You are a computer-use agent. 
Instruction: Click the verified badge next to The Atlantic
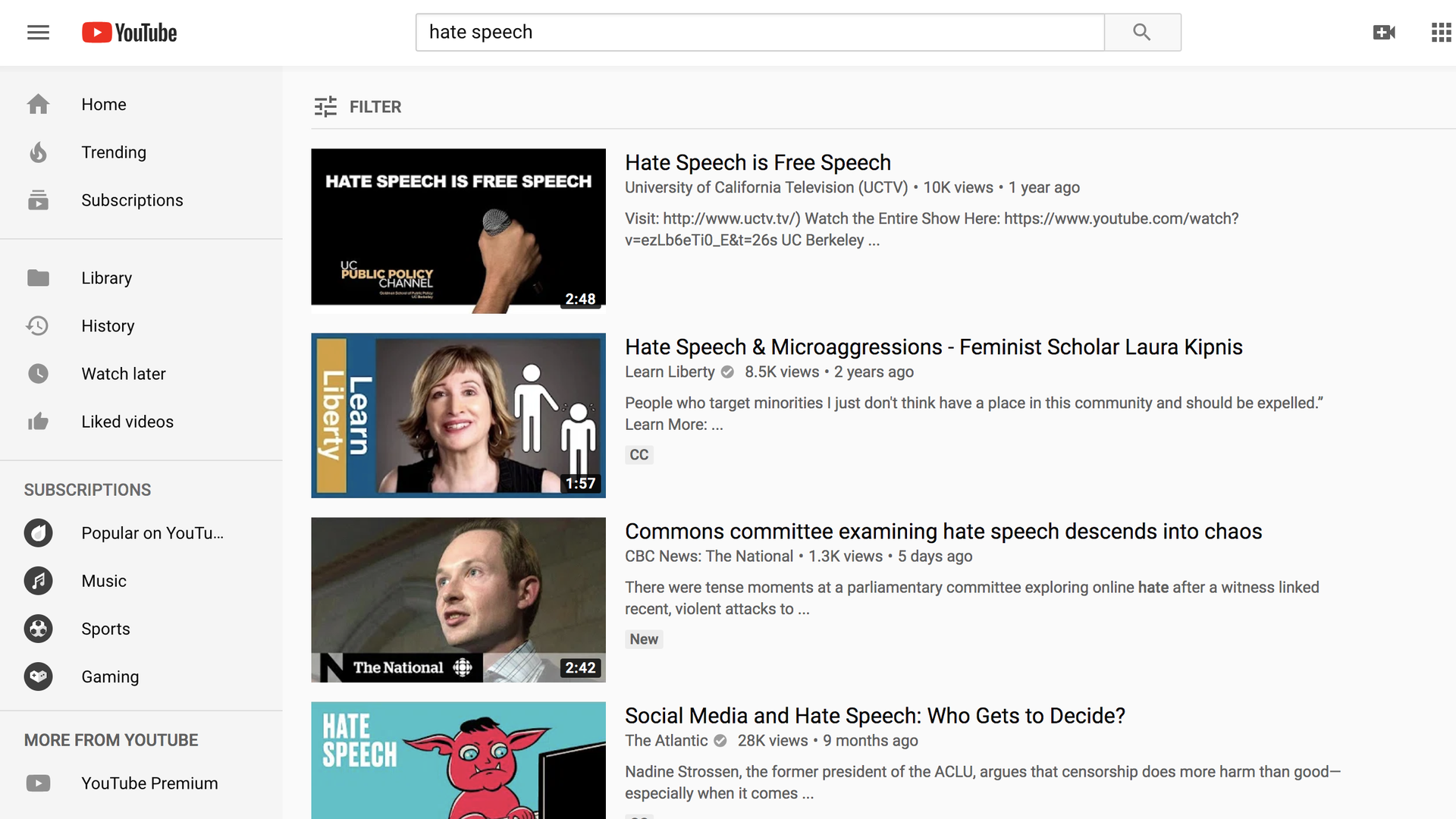click(x=719, y=741)
